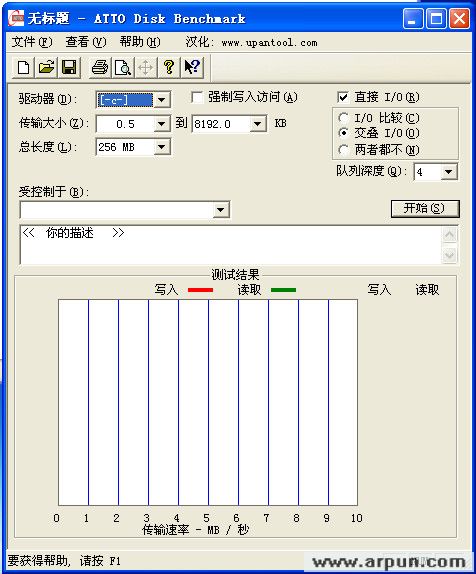Click the green 读取 legend swatch
The height and width of the screenshot is (574, 476).
pyautogui.click(x=283, y=290)
